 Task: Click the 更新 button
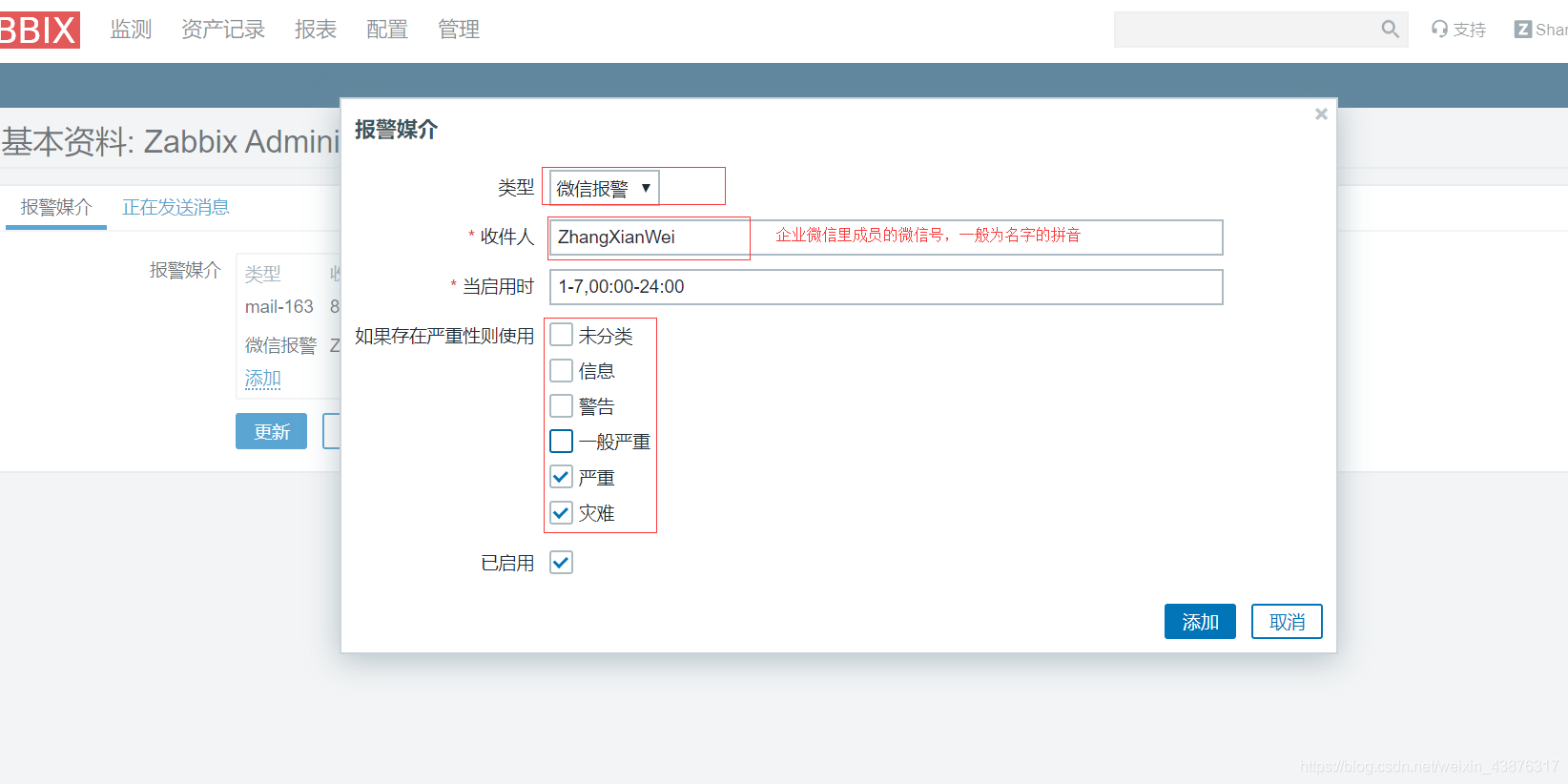[271, 431]
